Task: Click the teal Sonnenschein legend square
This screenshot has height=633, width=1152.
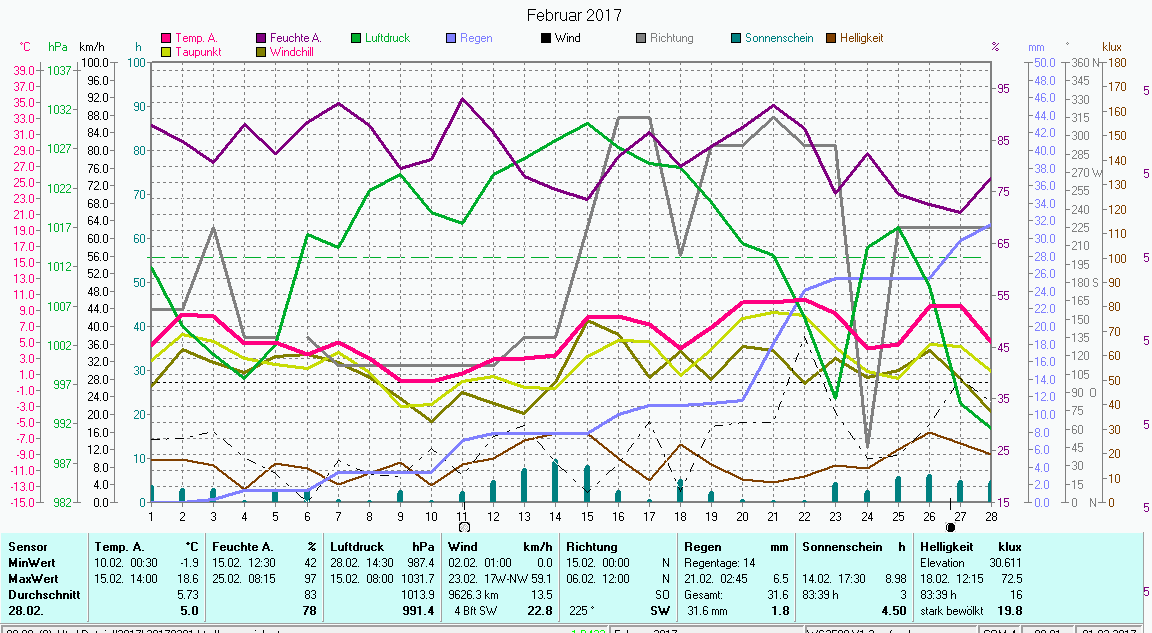Action: (736, 38)
